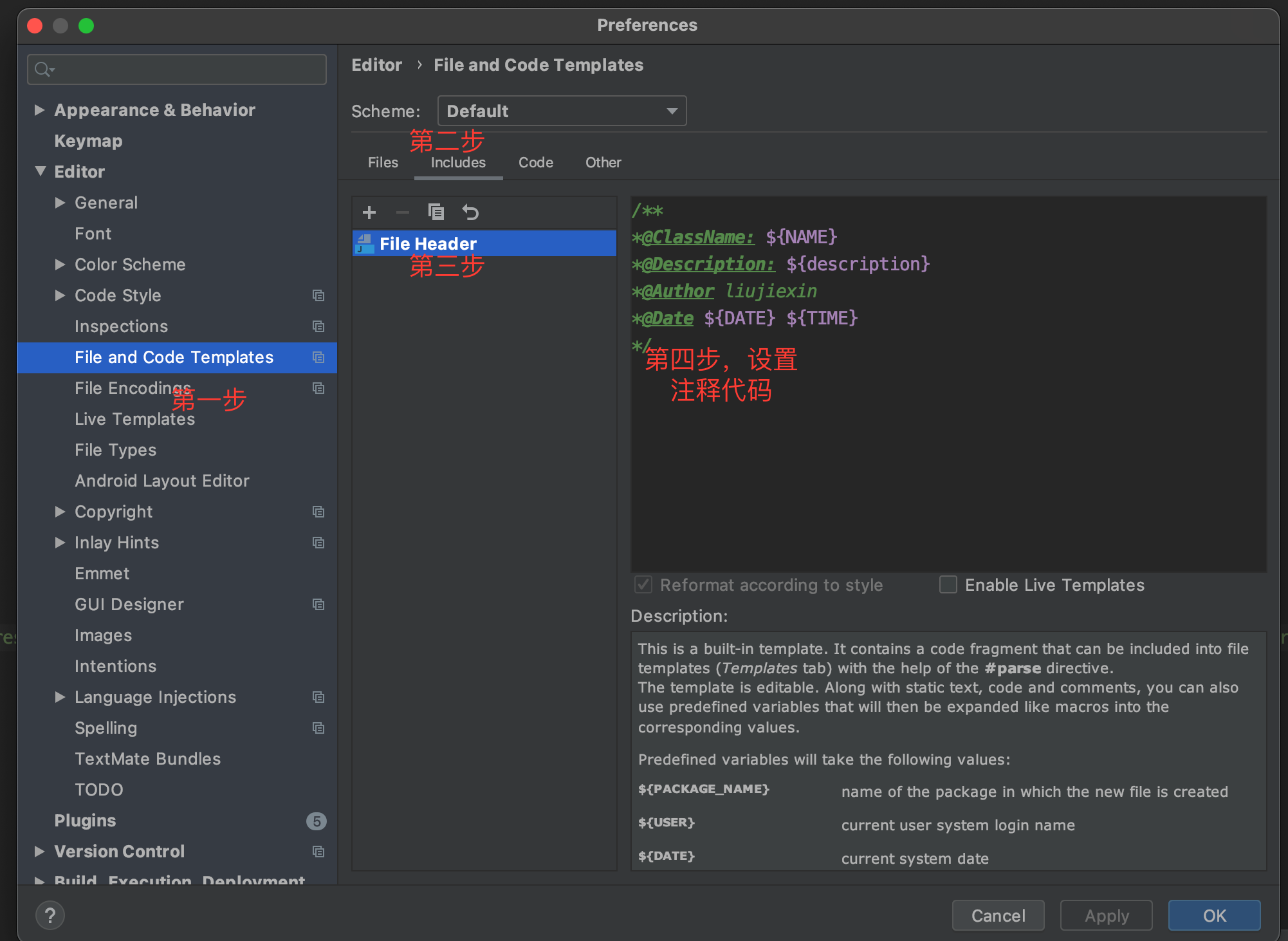Screen dimensions: 1288x941
Task: Open TextMate Bundles settings
Action: pos(147,759)
